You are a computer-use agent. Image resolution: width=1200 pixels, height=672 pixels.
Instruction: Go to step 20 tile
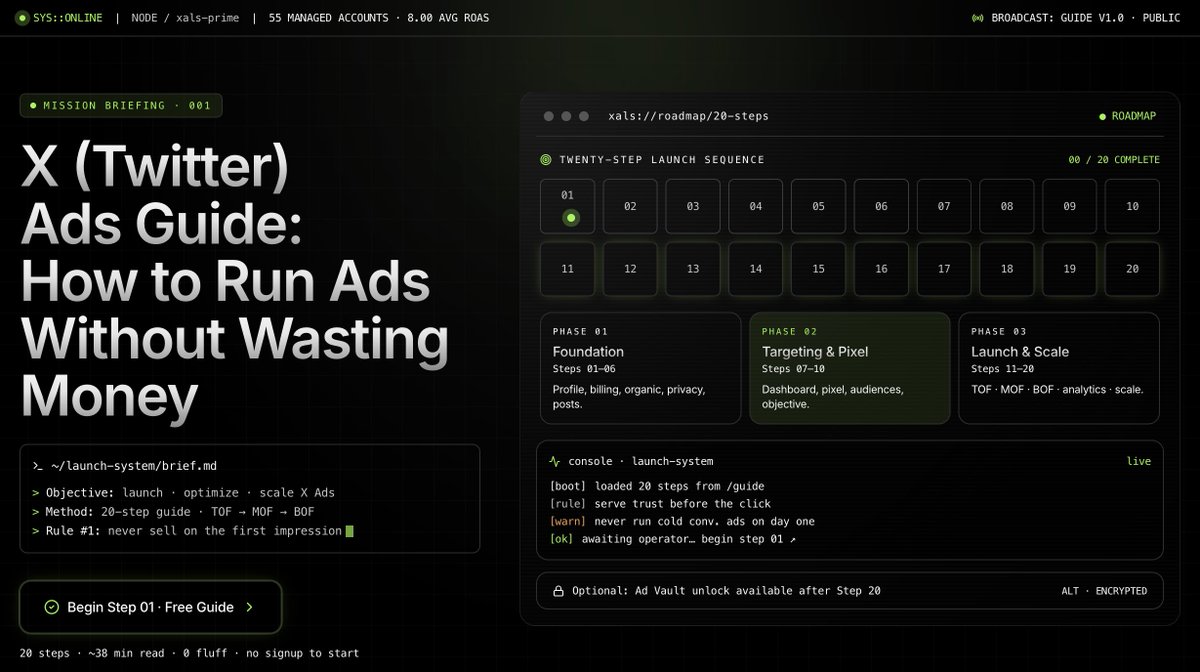click(x=1132, y=269)
